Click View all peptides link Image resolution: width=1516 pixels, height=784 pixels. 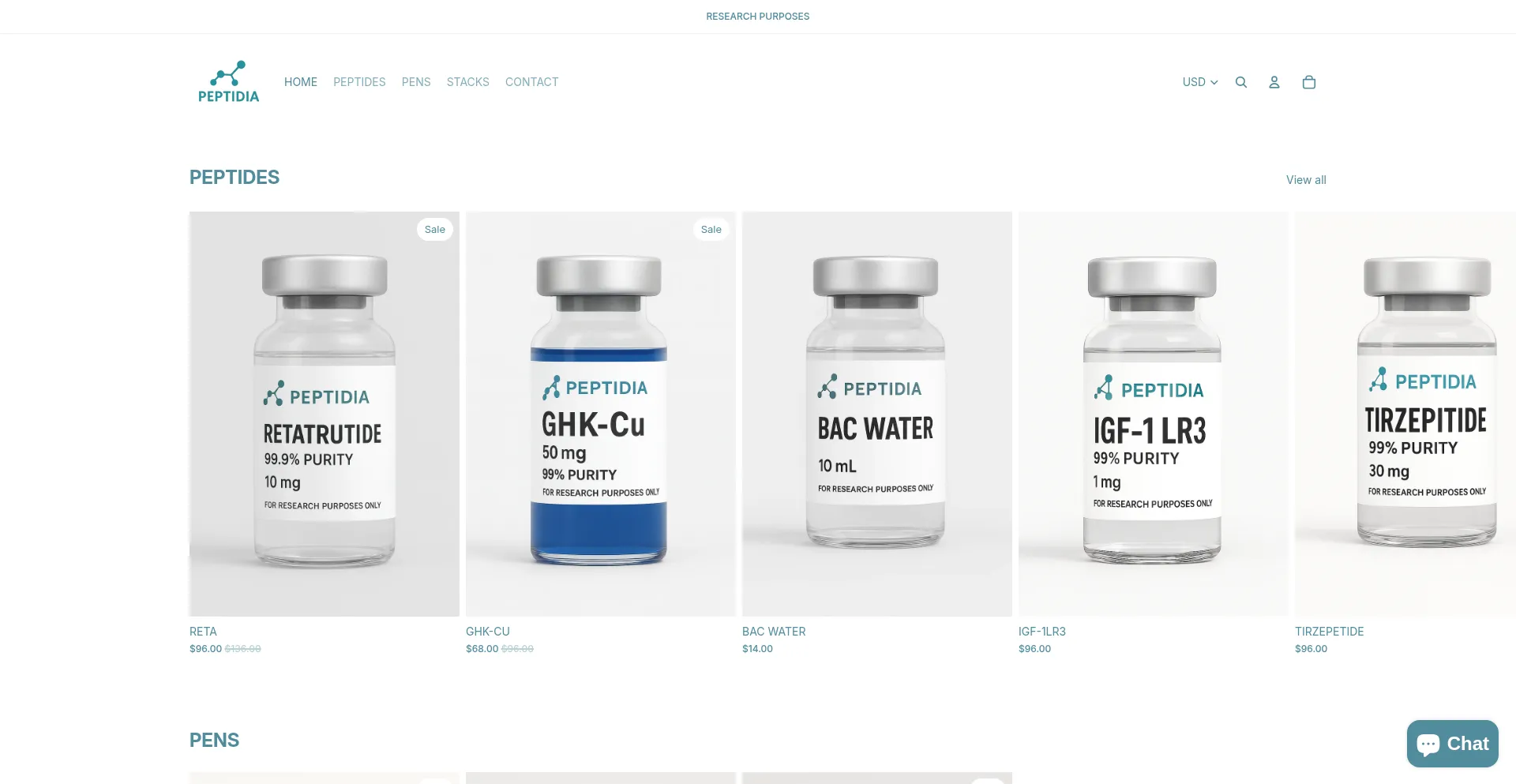[x=1306, y=180]
